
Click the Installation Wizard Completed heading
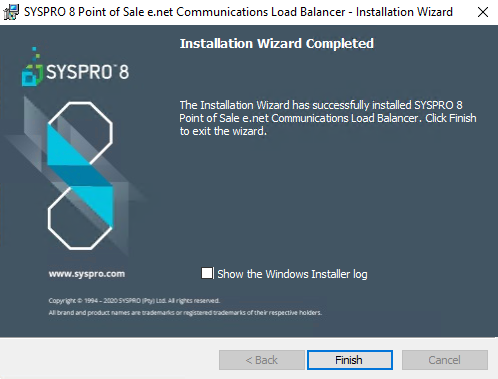point(277,44)
